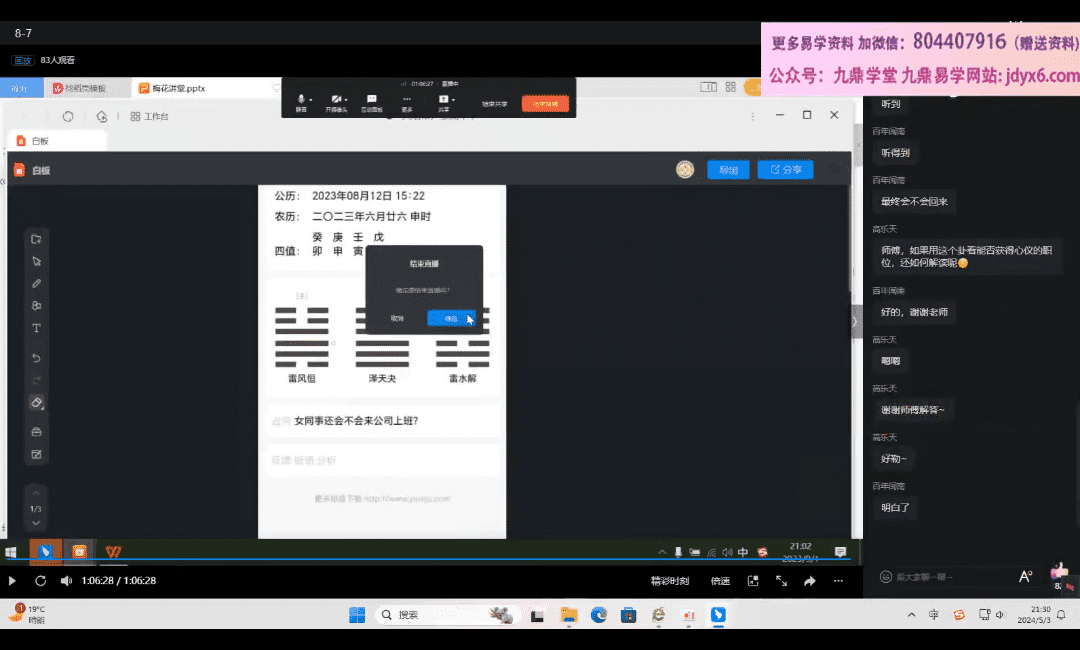This screenshot has width=1080, height=650.
Task: Click the Undo arrow in whiteboard toolbar
Action: point(37,358)
